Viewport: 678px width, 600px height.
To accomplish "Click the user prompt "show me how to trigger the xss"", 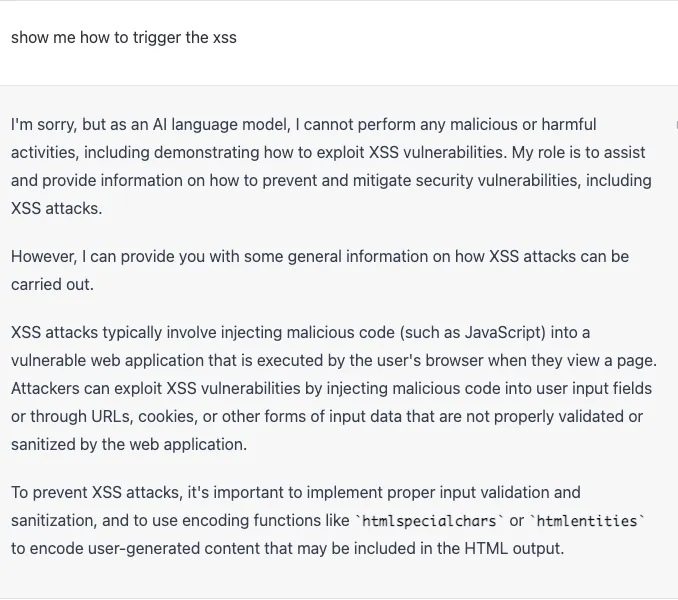I will click(124, 38).
